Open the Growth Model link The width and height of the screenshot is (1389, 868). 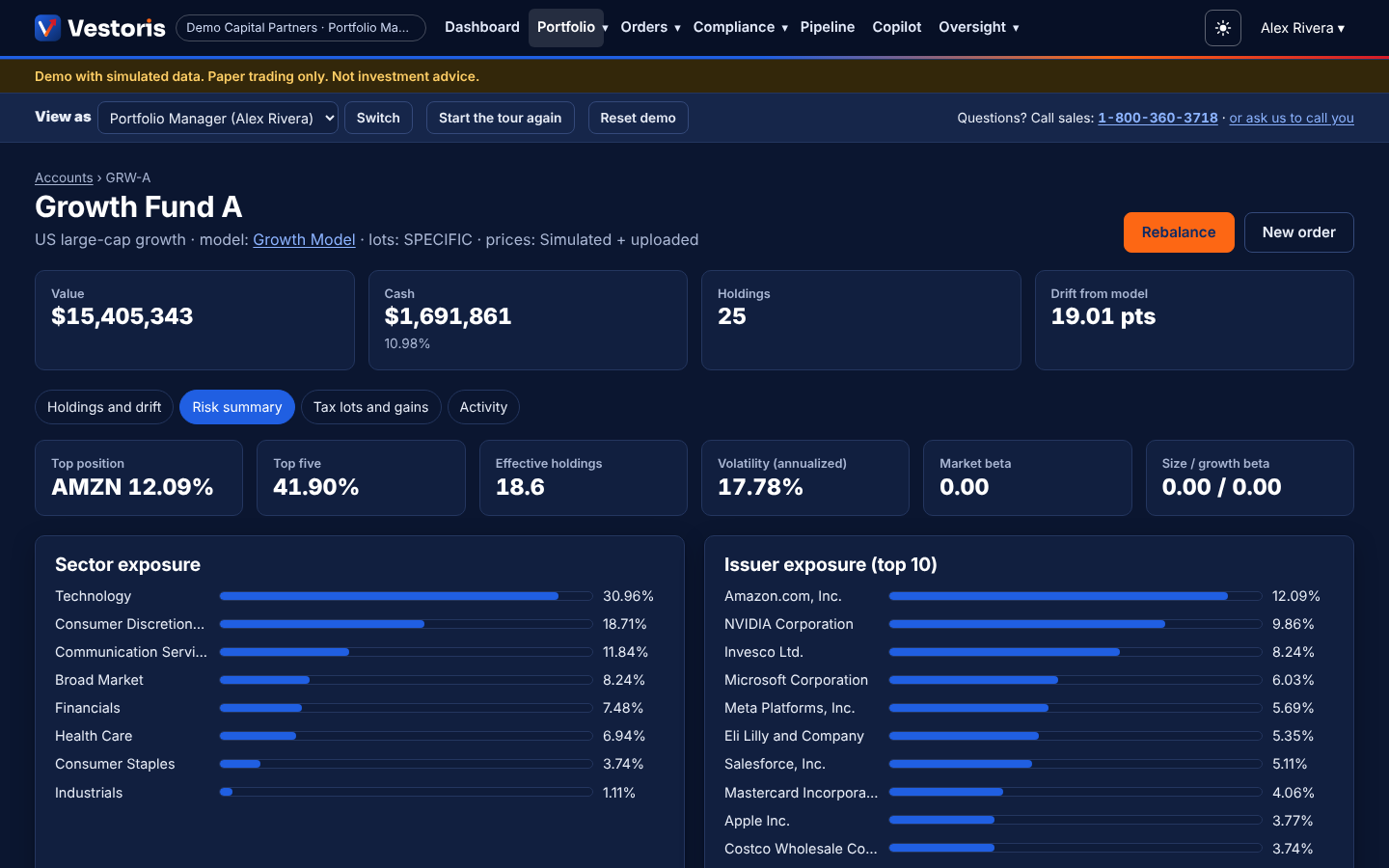coord(304,239)
